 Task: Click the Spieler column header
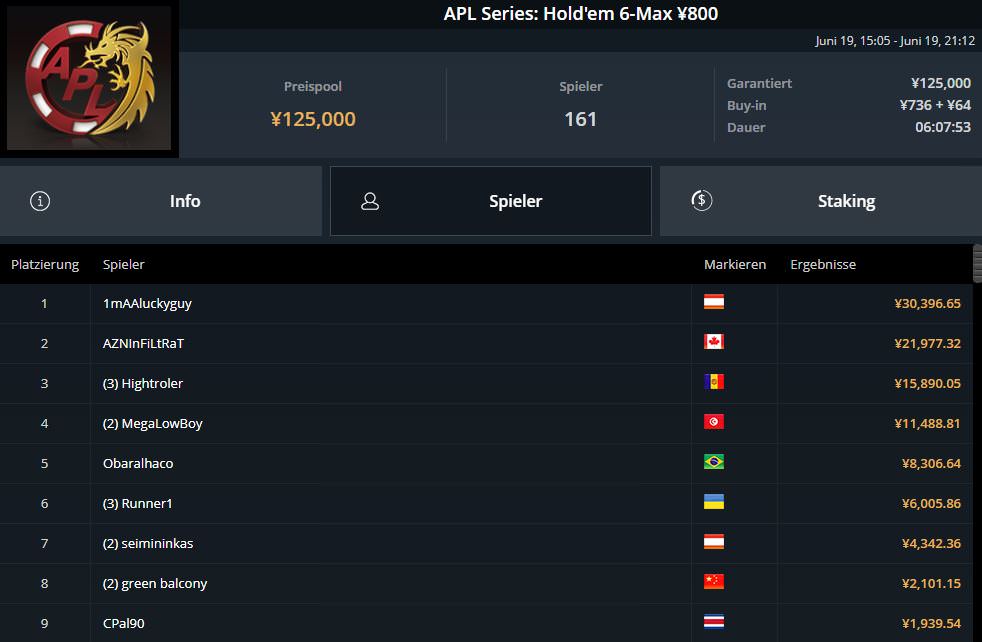(x=124, y=265)
